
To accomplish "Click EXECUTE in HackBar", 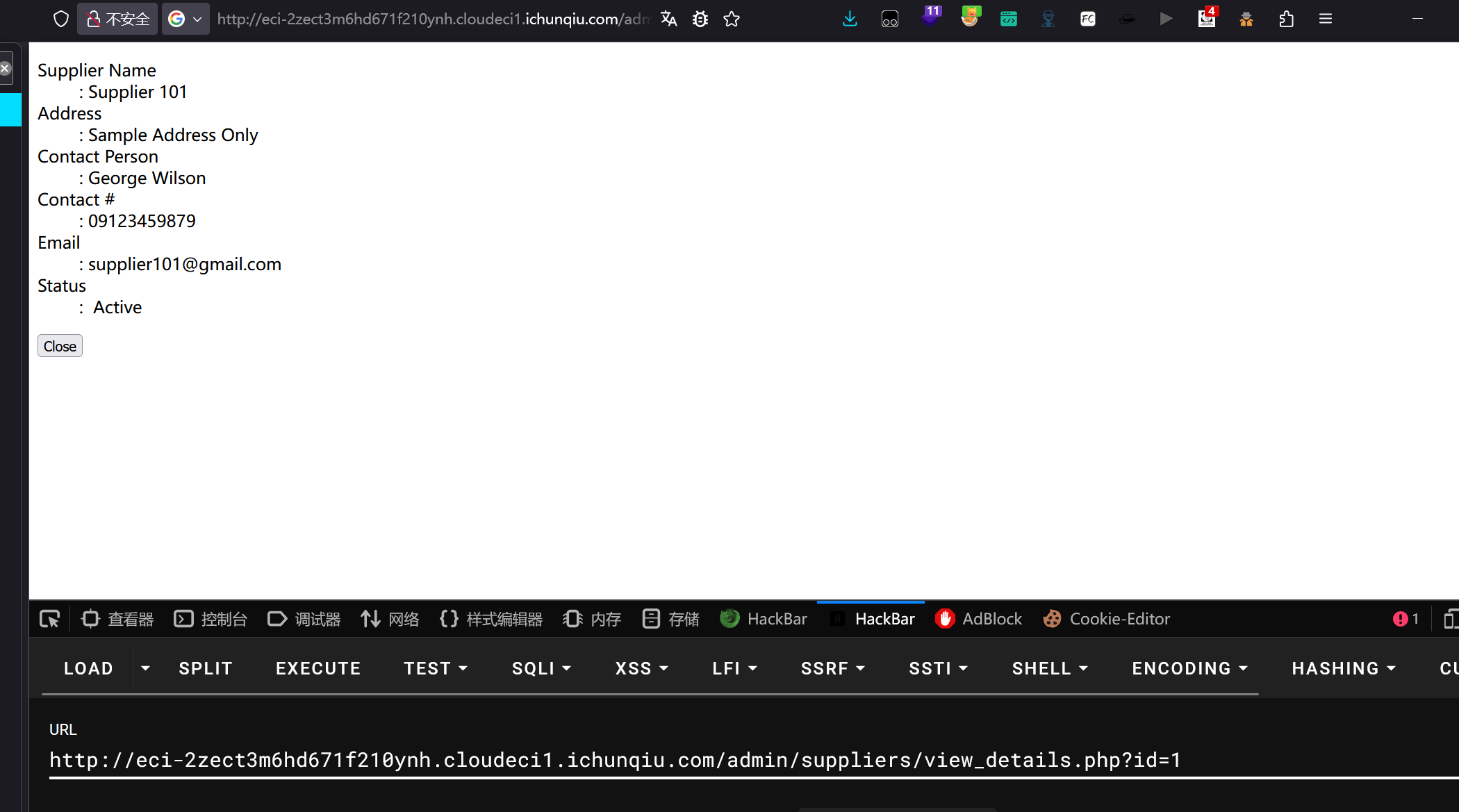I will tap(318, 668).
